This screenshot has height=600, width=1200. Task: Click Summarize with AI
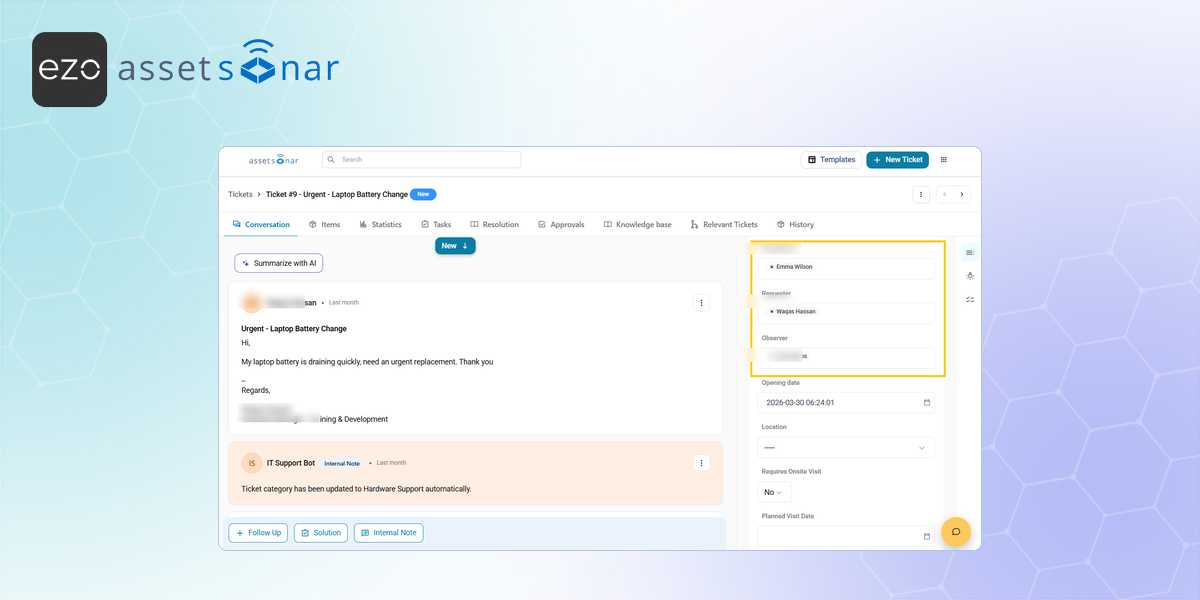(x=279, y=263)
